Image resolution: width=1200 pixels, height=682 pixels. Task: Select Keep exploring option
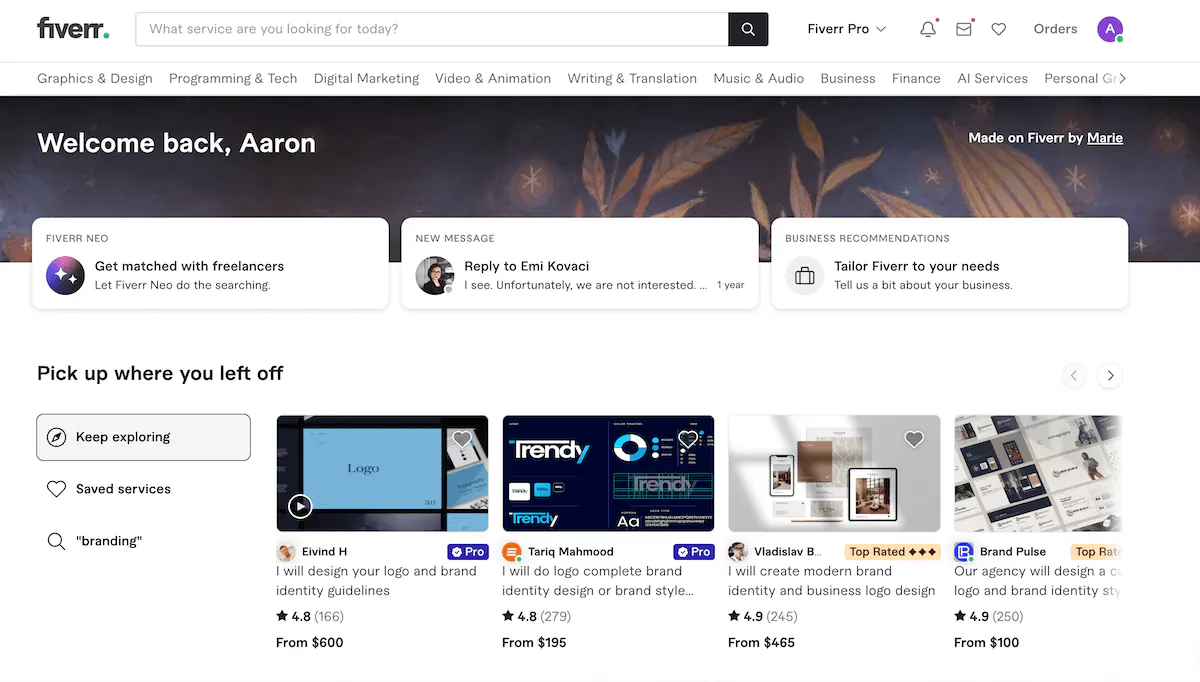pos(143,437)
